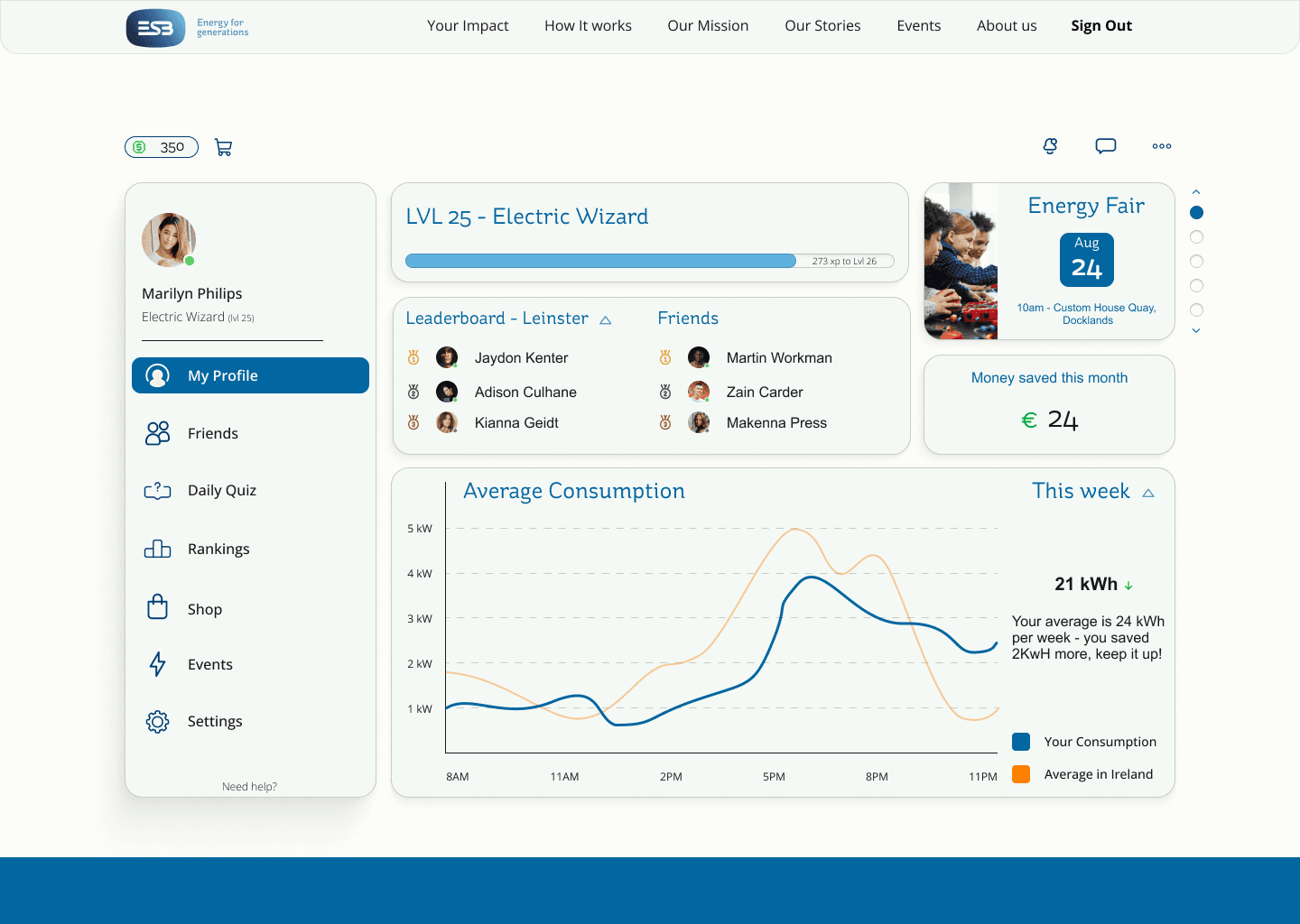The width and height of the screenshot is (1300, 924).
Task: Click the ESB logo
Action: point(155,28)
